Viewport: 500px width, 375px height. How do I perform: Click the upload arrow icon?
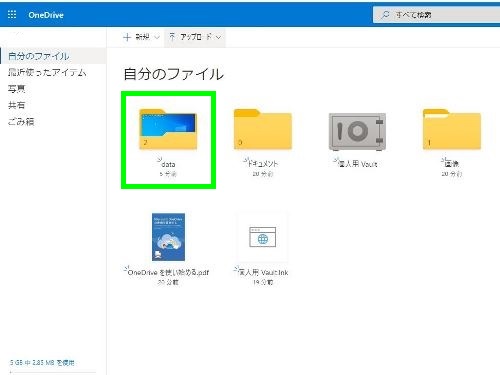[x=172, y=37]
